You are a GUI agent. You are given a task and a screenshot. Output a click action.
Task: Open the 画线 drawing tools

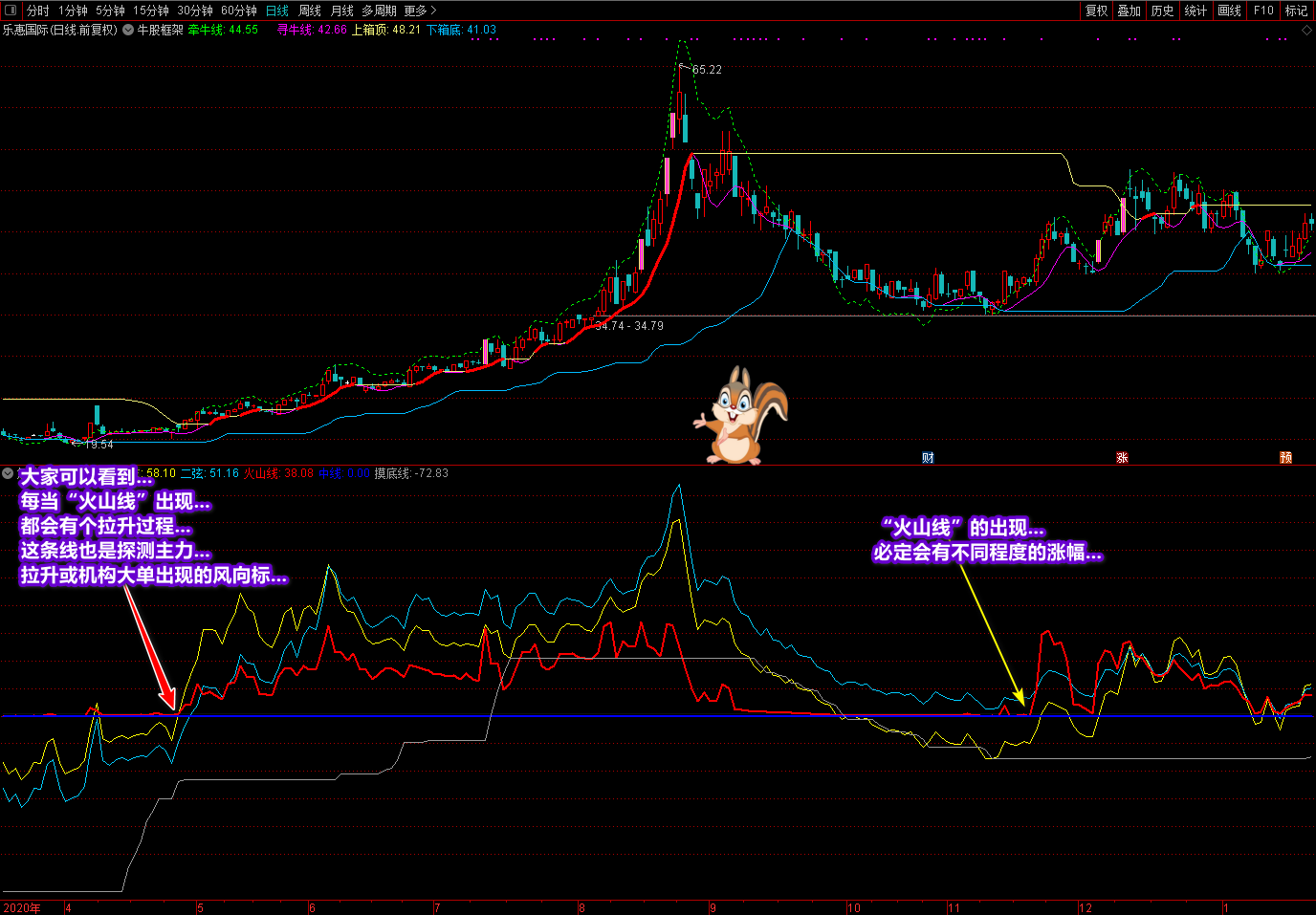[x=1229, y=11]
